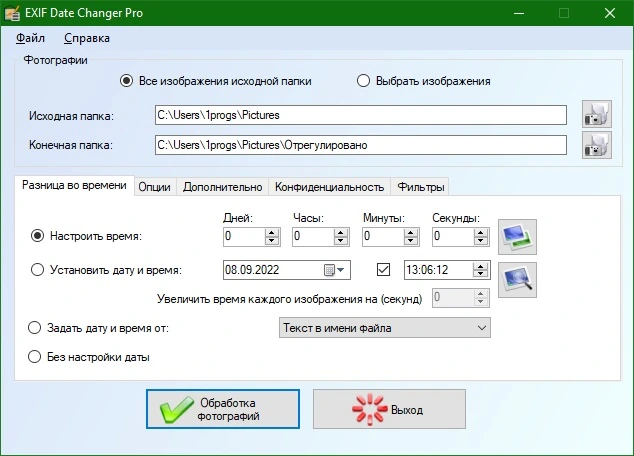Viewport: 634px width, 456px height.
Task: Increase the Секунды value with up arrow
Action: 480,232
